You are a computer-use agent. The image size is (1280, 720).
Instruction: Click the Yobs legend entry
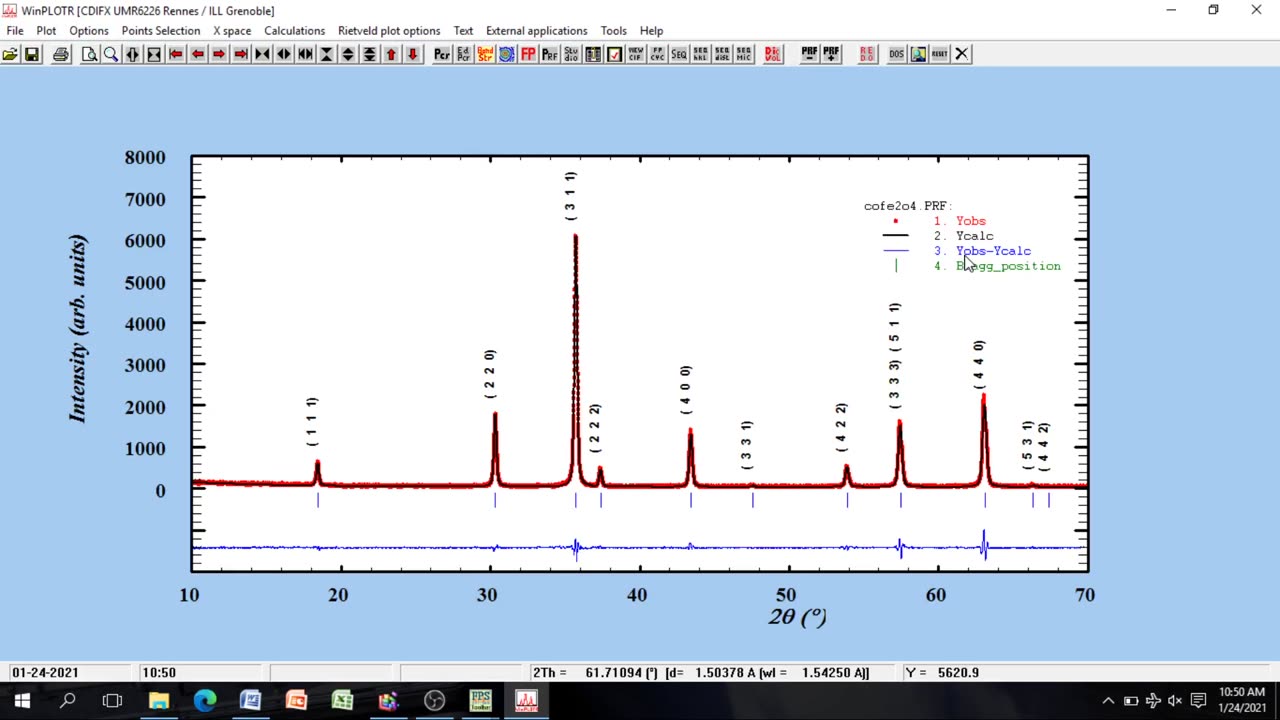(x=971, y=221)
